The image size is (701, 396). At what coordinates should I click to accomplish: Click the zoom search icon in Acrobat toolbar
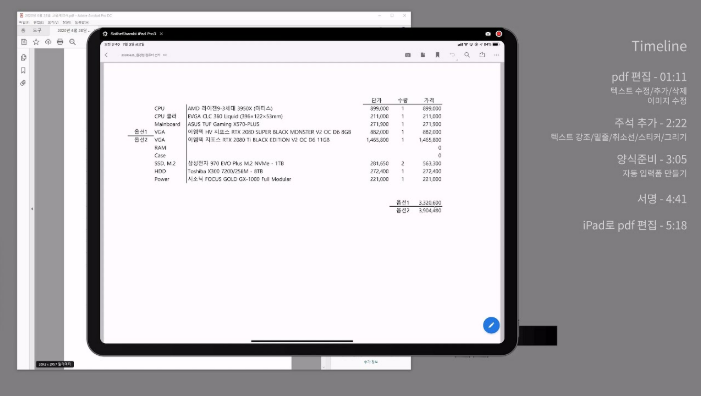pyautogui.click(x=72, y=42)
